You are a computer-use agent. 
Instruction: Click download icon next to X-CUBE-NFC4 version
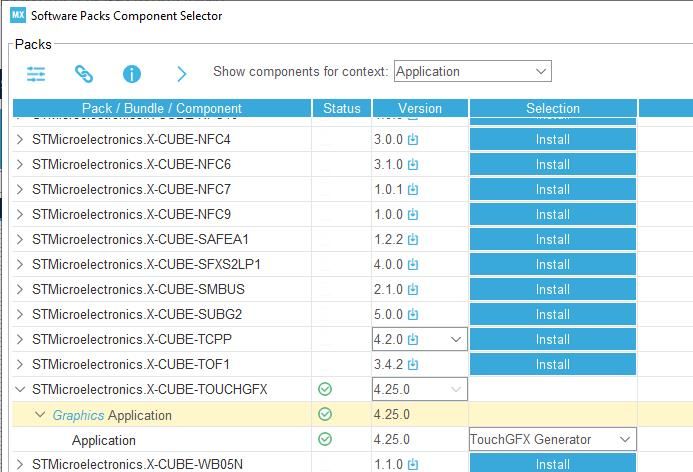pos(413,140)
